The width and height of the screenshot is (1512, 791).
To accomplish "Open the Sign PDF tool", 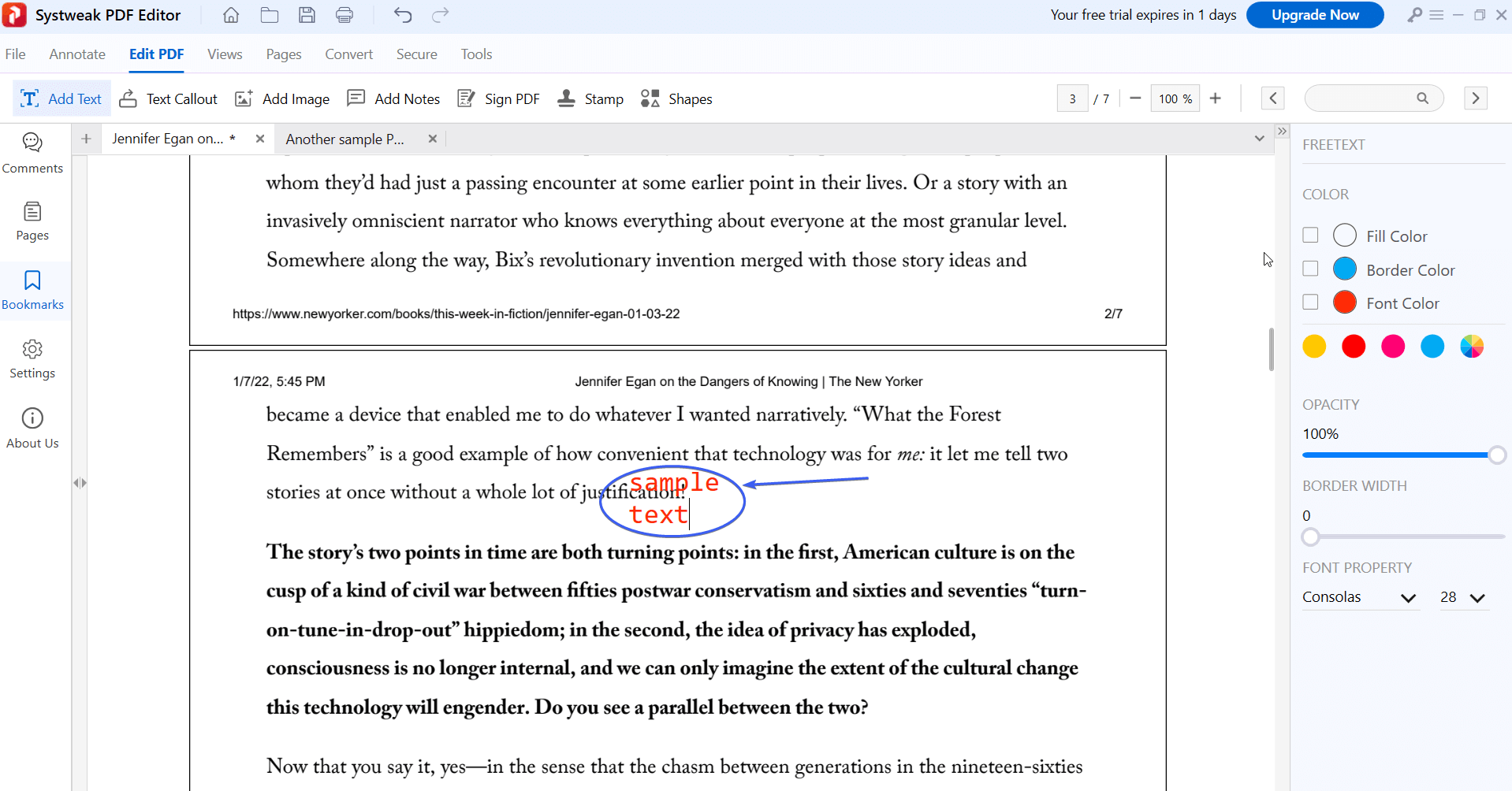I will [x=498, y=98].
